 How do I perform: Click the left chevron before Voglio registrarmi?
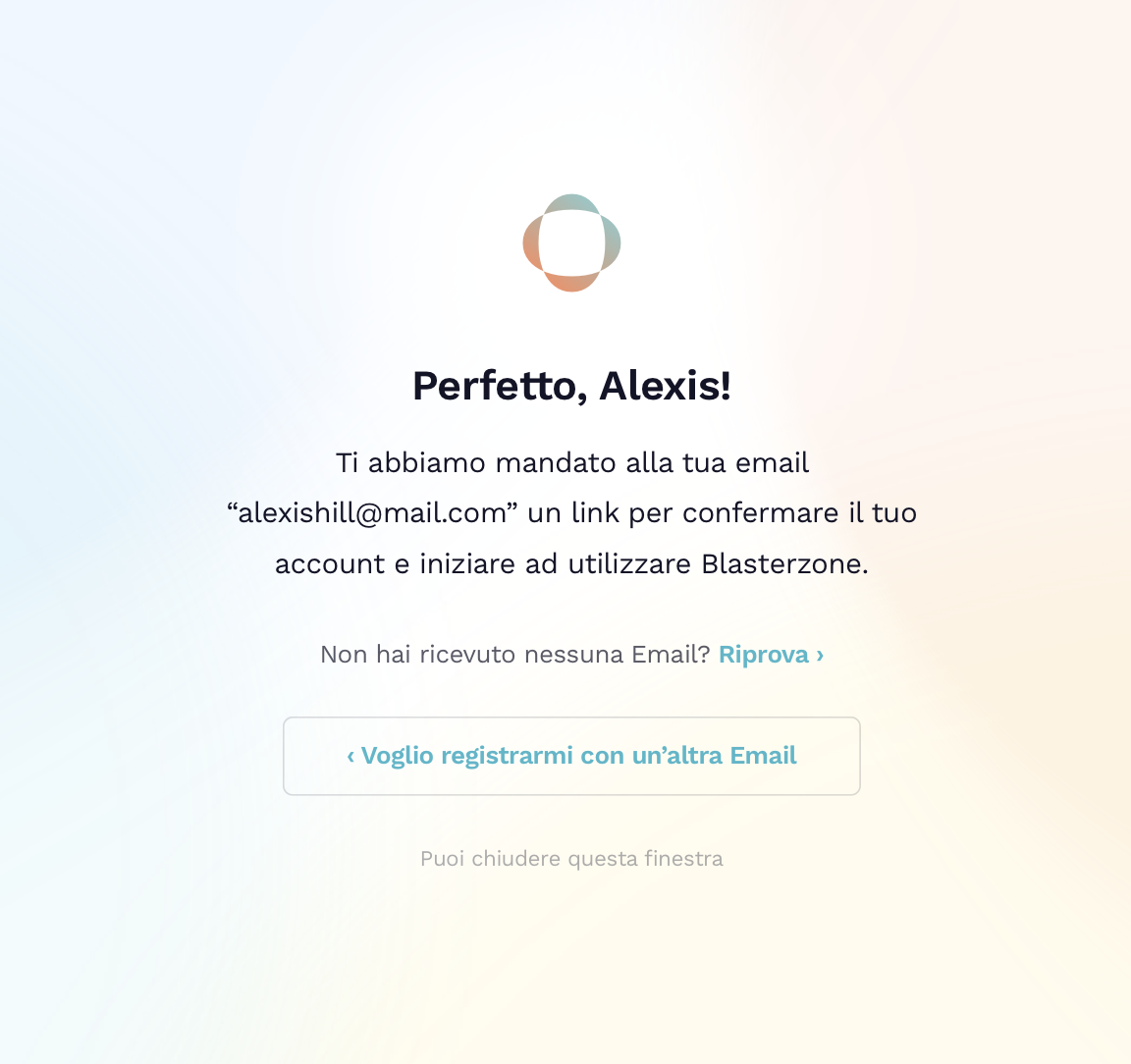pyautogui.click(x=350, y=756)
